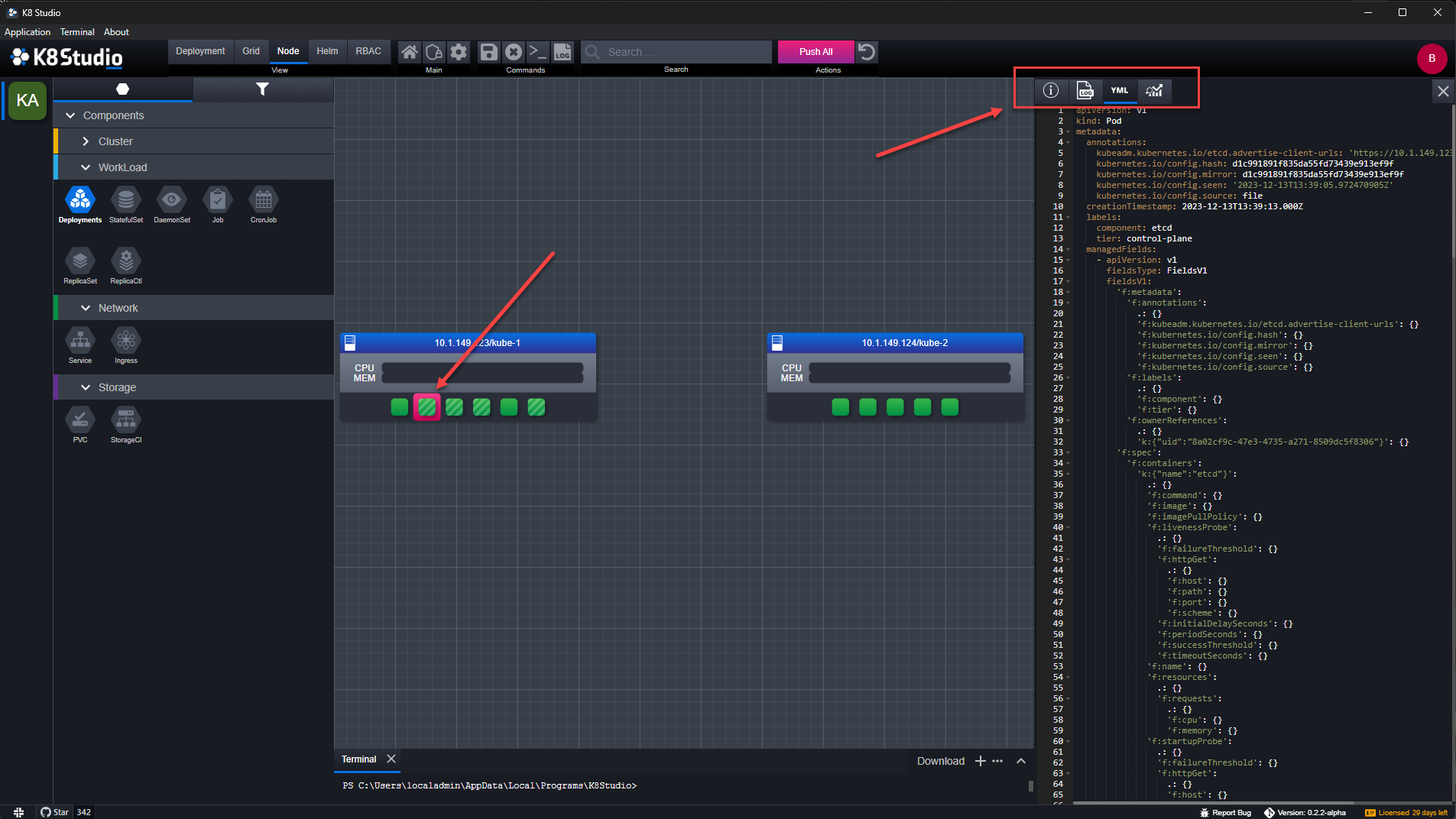Open the terminal command icon in toolbar

pyautogui.click(x=538, y=52)
